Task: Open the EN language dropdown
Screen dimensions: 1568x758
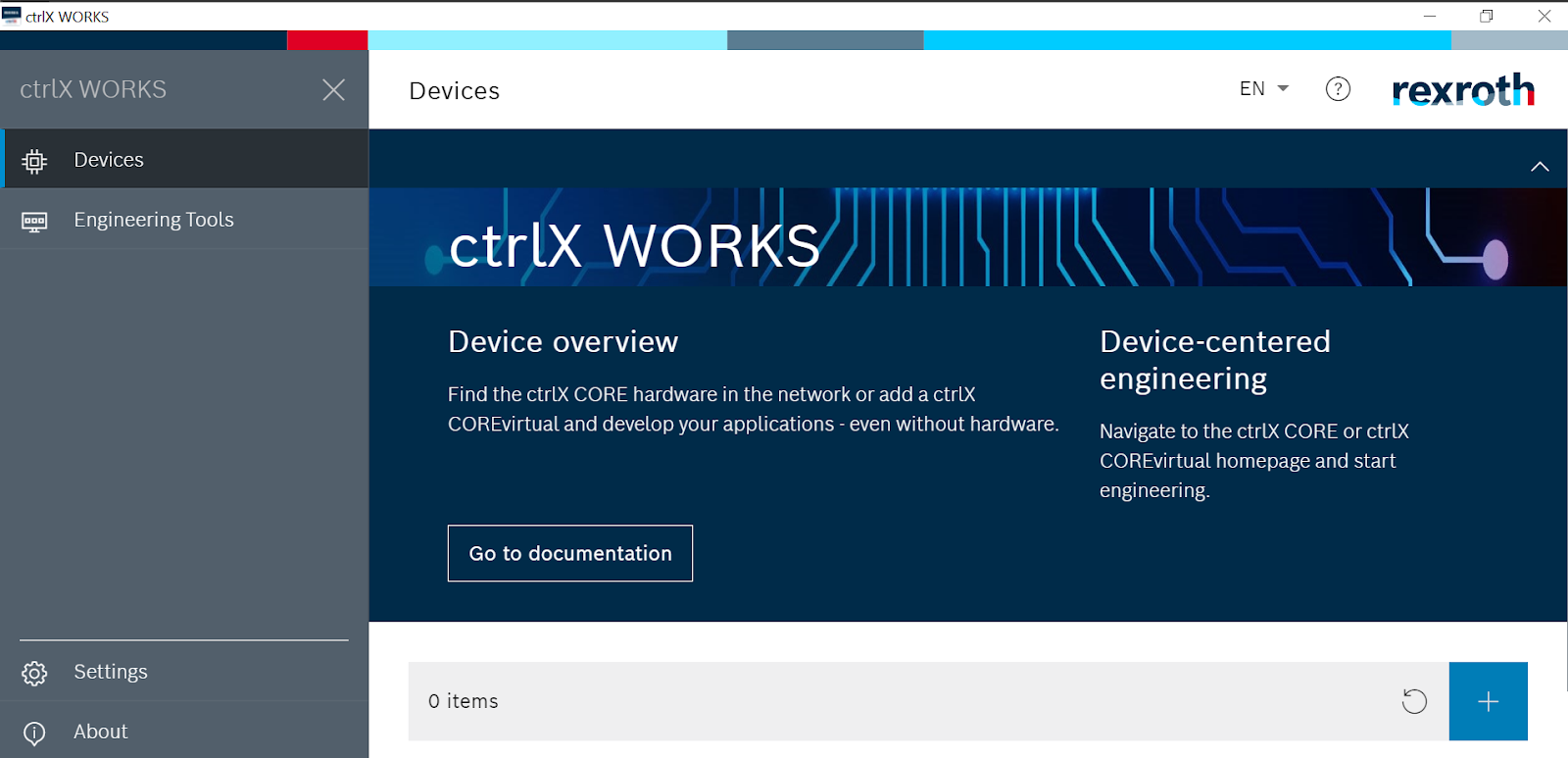Action: 1263,89
